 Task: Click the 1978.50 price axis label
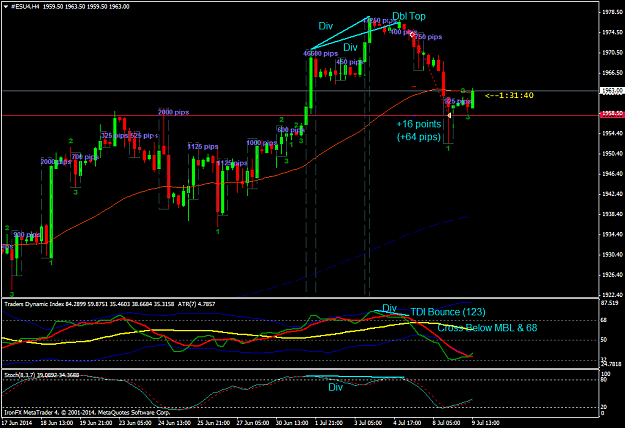pos(613,12)
